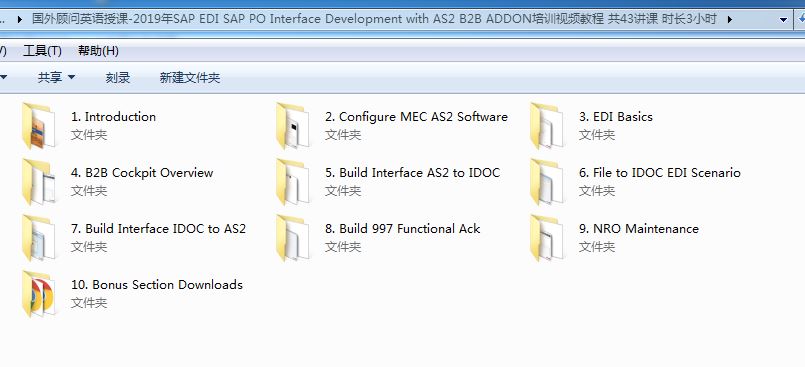Open the 5. Build Interface AS2 to IDOC folder icon
Image resolution: width=805 pixels, height=367 pixels.
[293, 182]
